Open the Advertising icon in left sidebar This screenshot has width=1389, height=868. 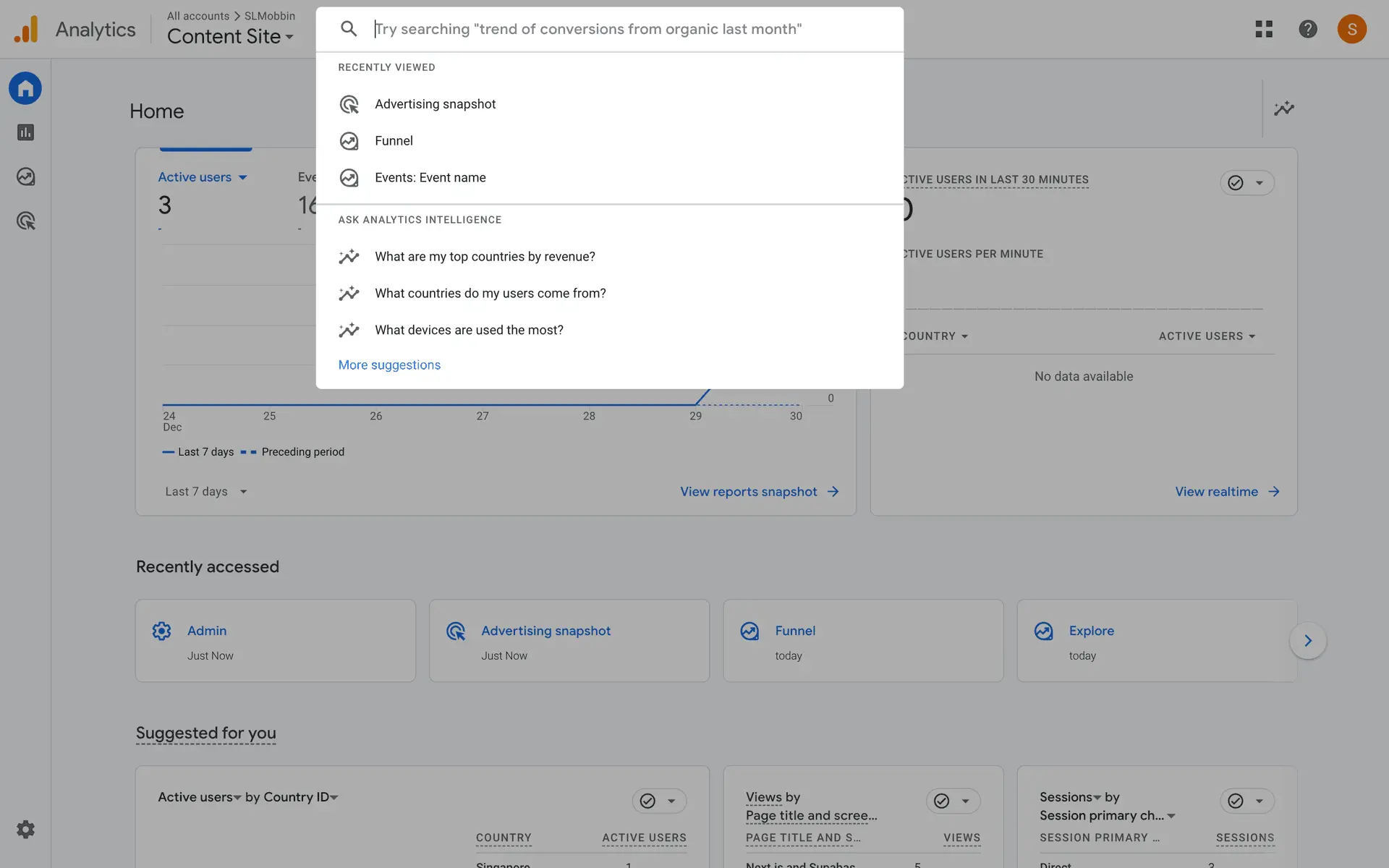click(x=25, y=221)
